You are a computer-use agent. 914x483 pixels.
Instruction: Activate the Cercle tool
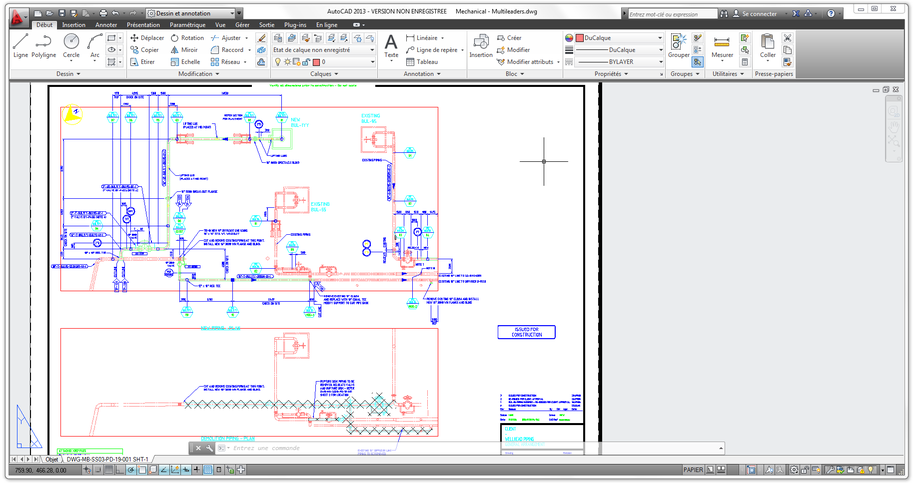[x=71, y=45]
